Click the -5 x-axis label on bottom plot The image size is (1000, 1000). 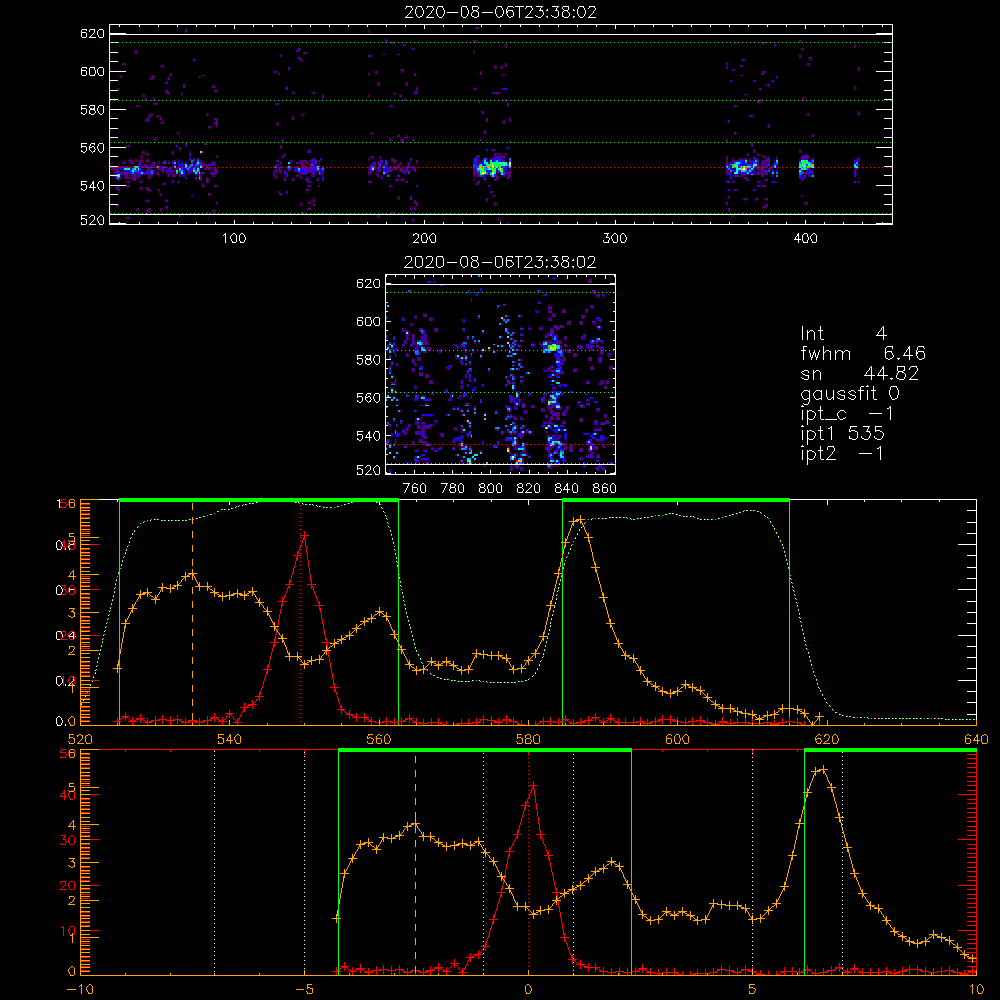pyautogui.click(x=304, y=990)
